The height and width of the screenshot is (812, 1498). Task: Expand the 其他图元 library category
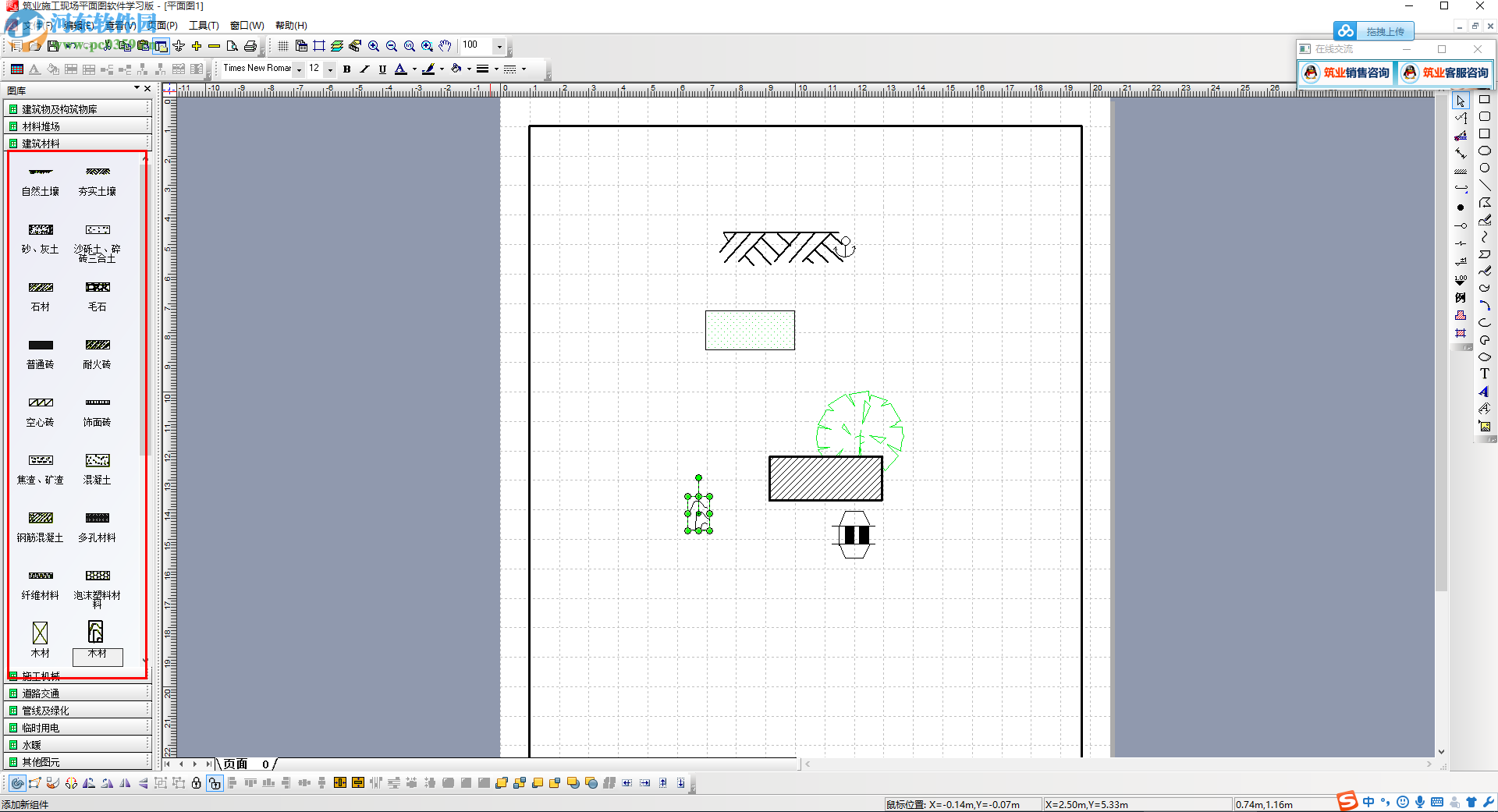point(77,762)
